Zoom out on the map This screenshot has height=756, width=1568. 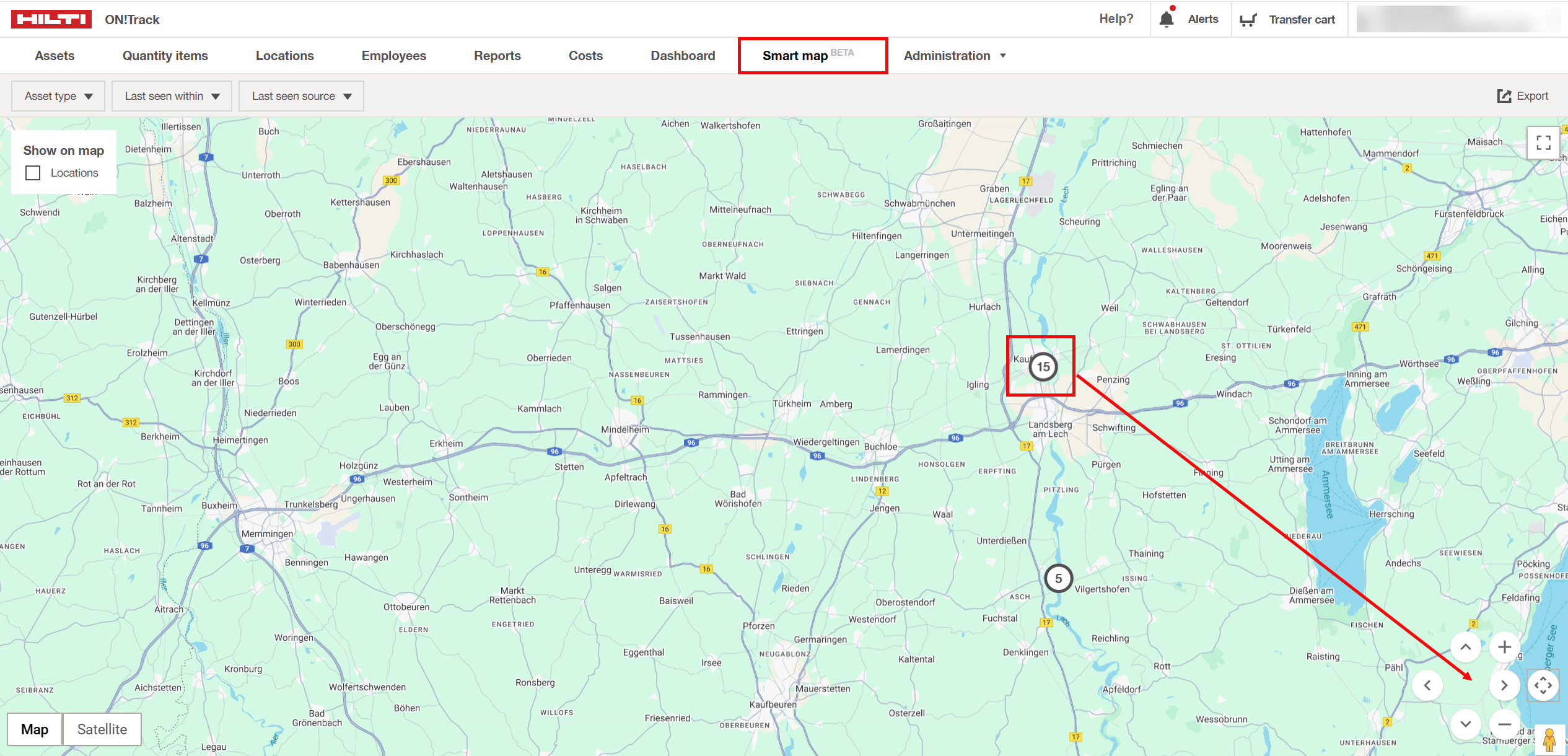1504,724
